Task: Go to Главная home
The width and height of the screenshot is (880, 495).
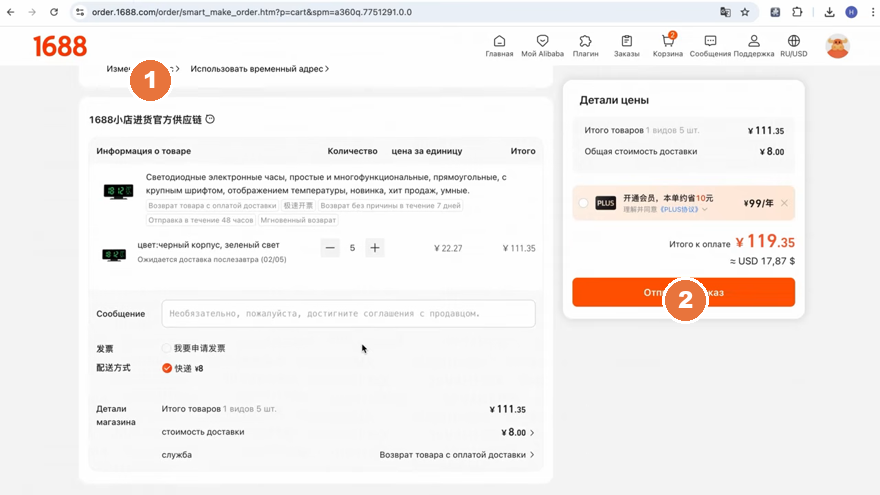Action: (499, 46)
